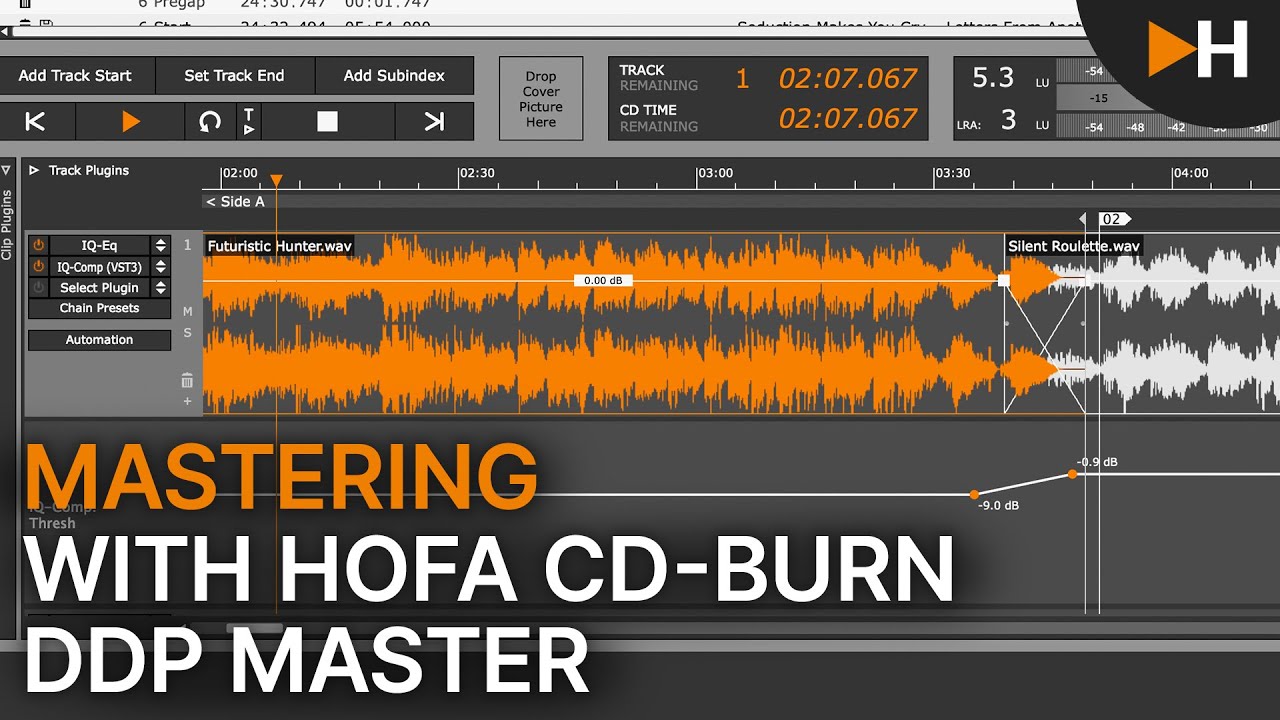The image size is (1280, 720).
Task: Click the 5.3 LU loudness readout
Action: [x=993, y=78]
